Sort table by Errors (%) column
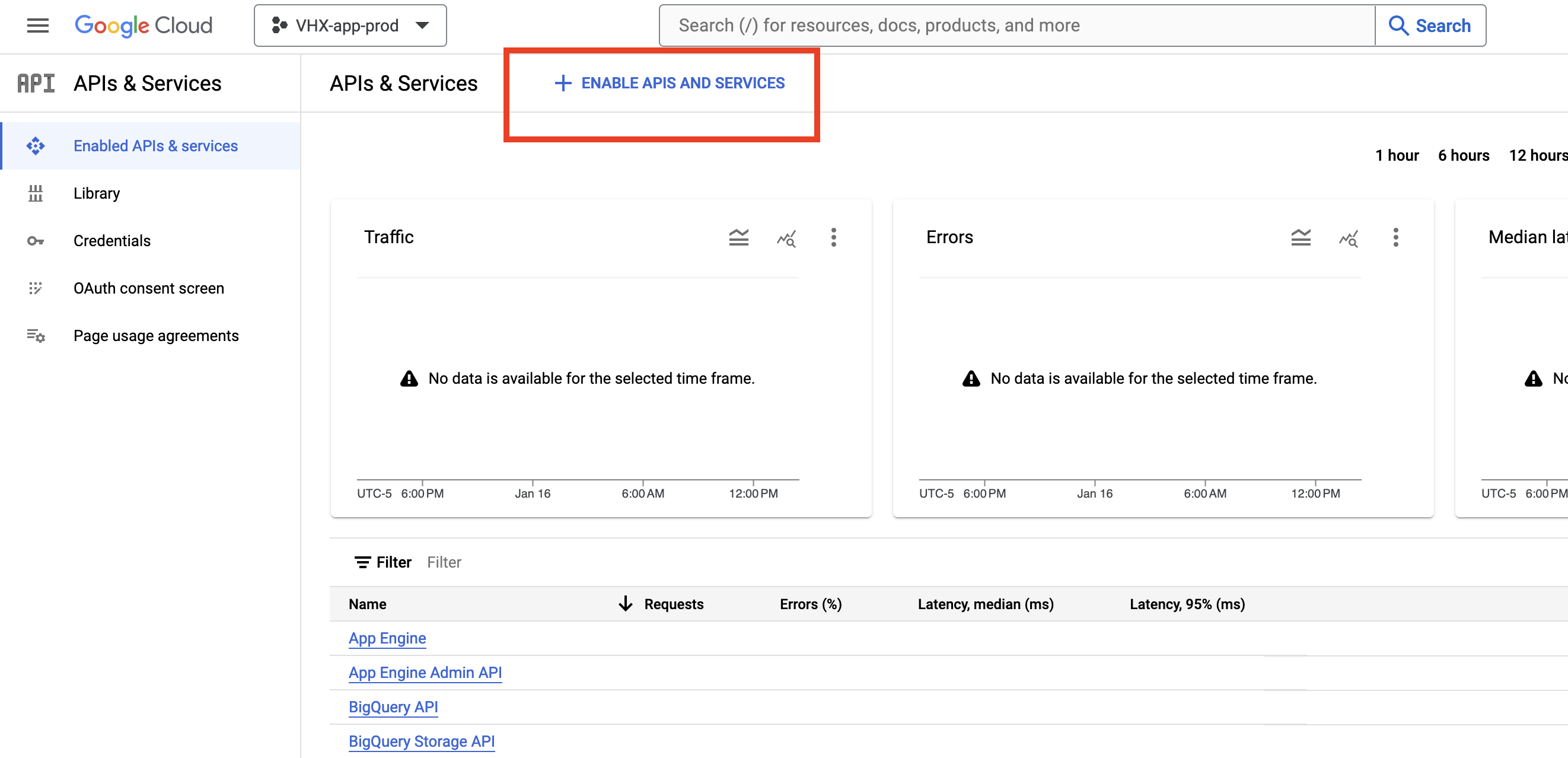 [811, 604]
